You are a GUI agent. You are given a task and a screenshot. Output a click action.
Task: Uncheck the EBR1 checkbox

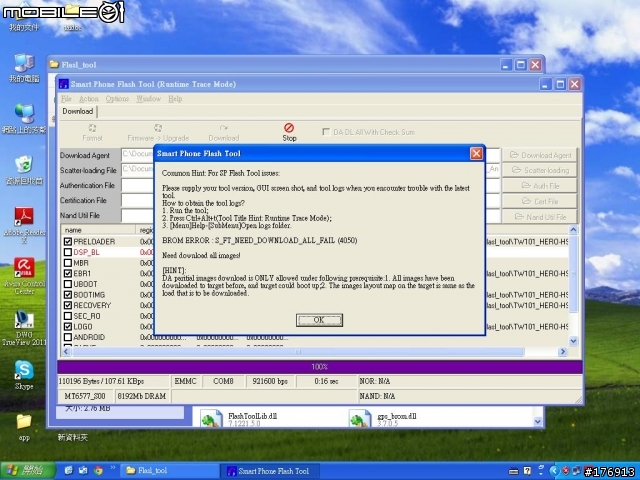(68, 273)
